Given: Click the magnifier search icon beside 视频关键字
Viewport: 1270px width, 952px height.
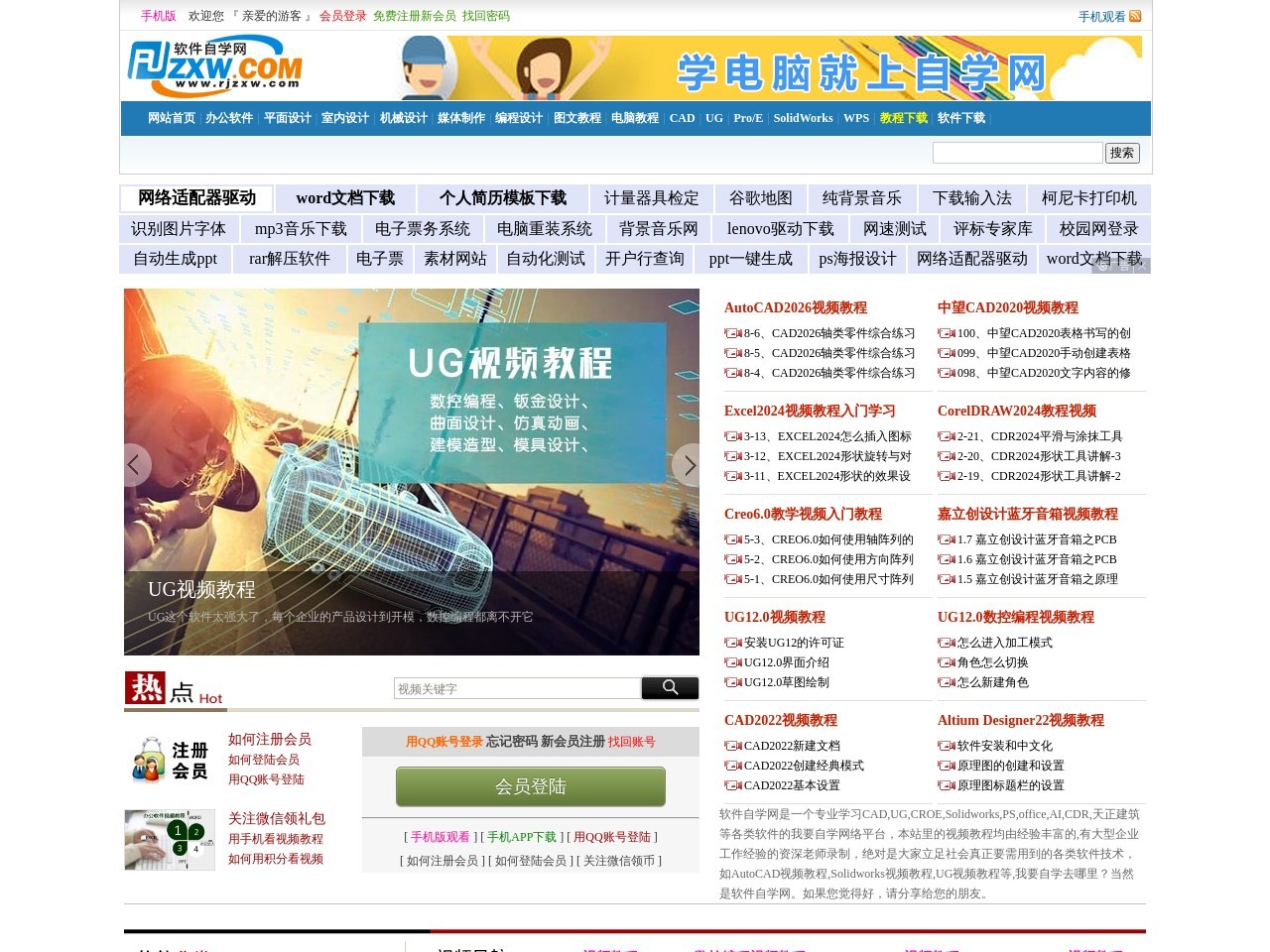Looking at the screenshot, I should point(670,687).
